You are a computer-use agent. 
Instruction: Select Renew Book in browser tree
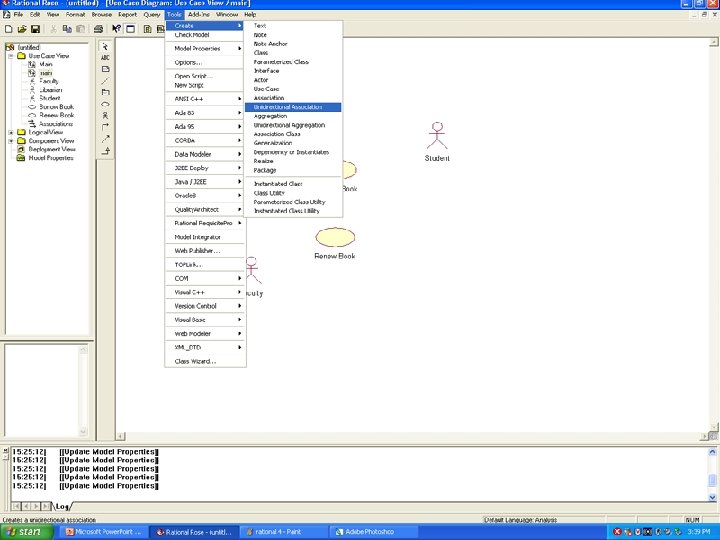[56, 115]
